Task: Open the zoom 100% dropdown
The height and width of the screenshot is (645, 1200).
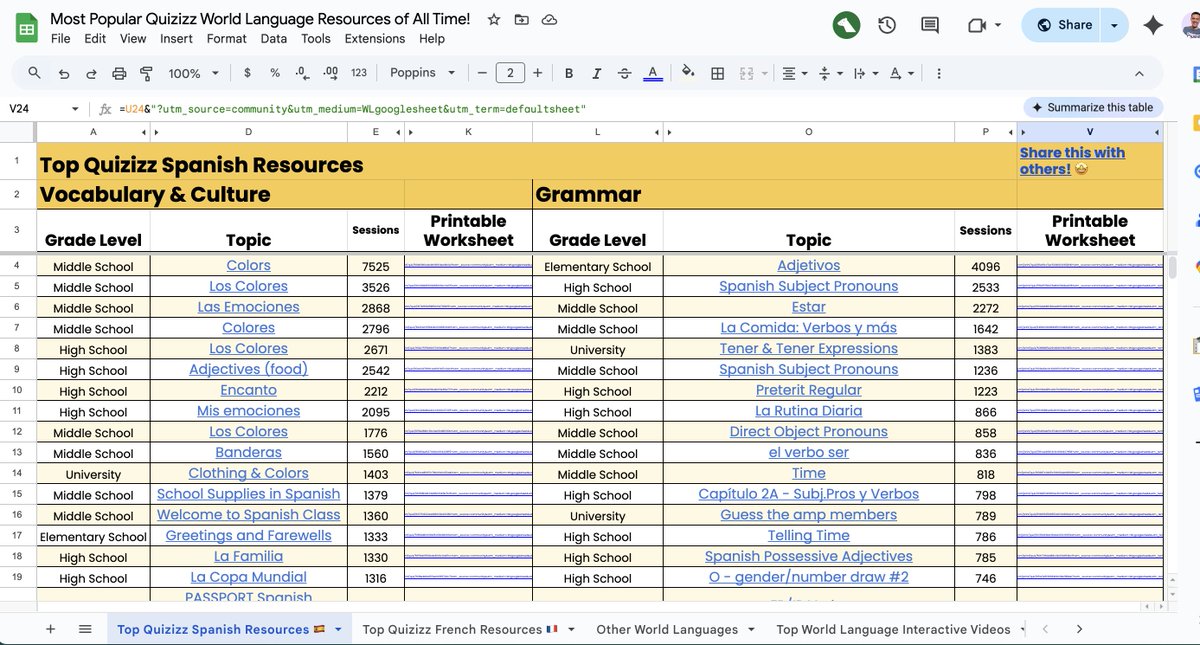Action: (192, 73)
